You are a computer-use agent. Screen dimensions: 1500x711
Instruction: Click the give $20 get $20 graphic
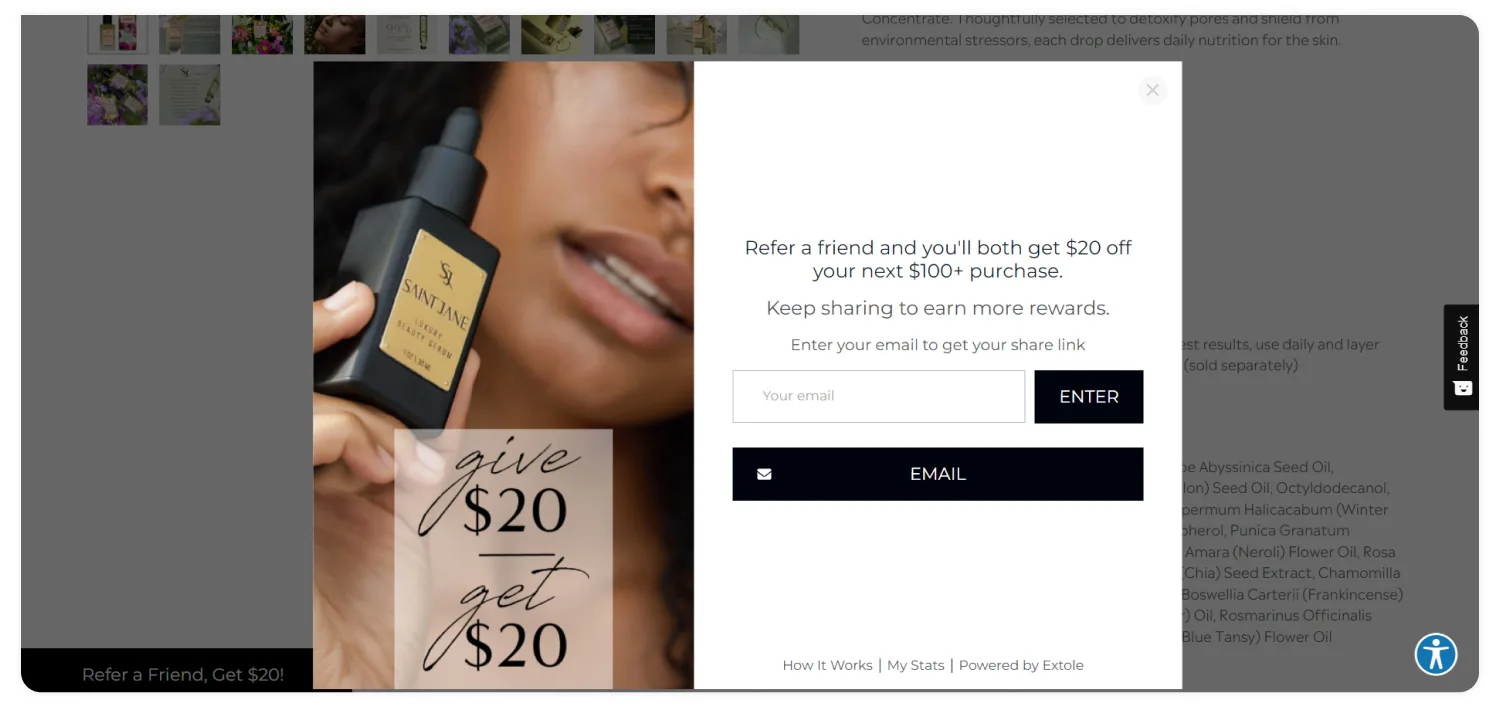pyautogui.click(x=503, y=559)
